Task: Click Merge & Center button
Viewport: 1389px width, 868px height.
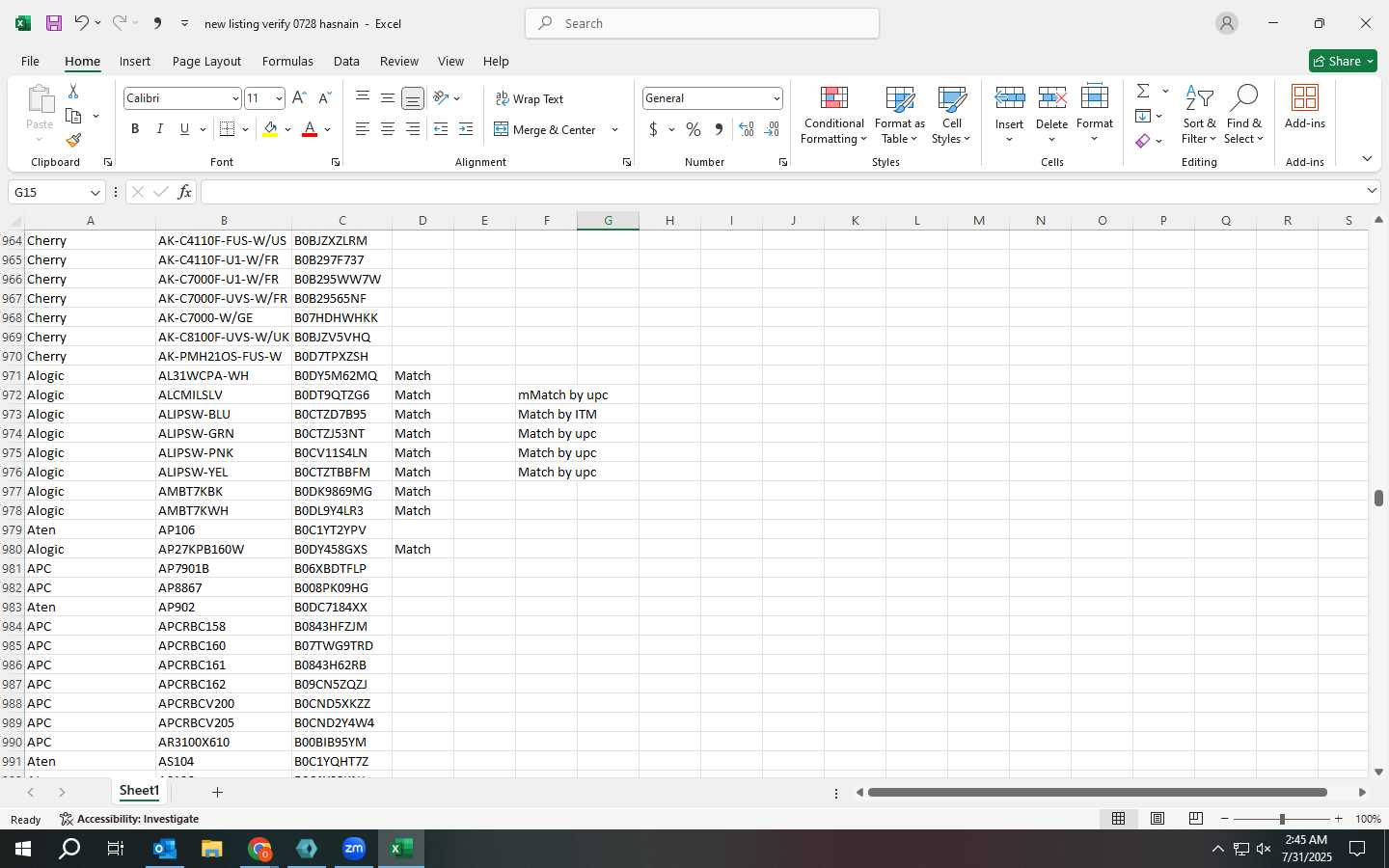Action: (546, 129)
